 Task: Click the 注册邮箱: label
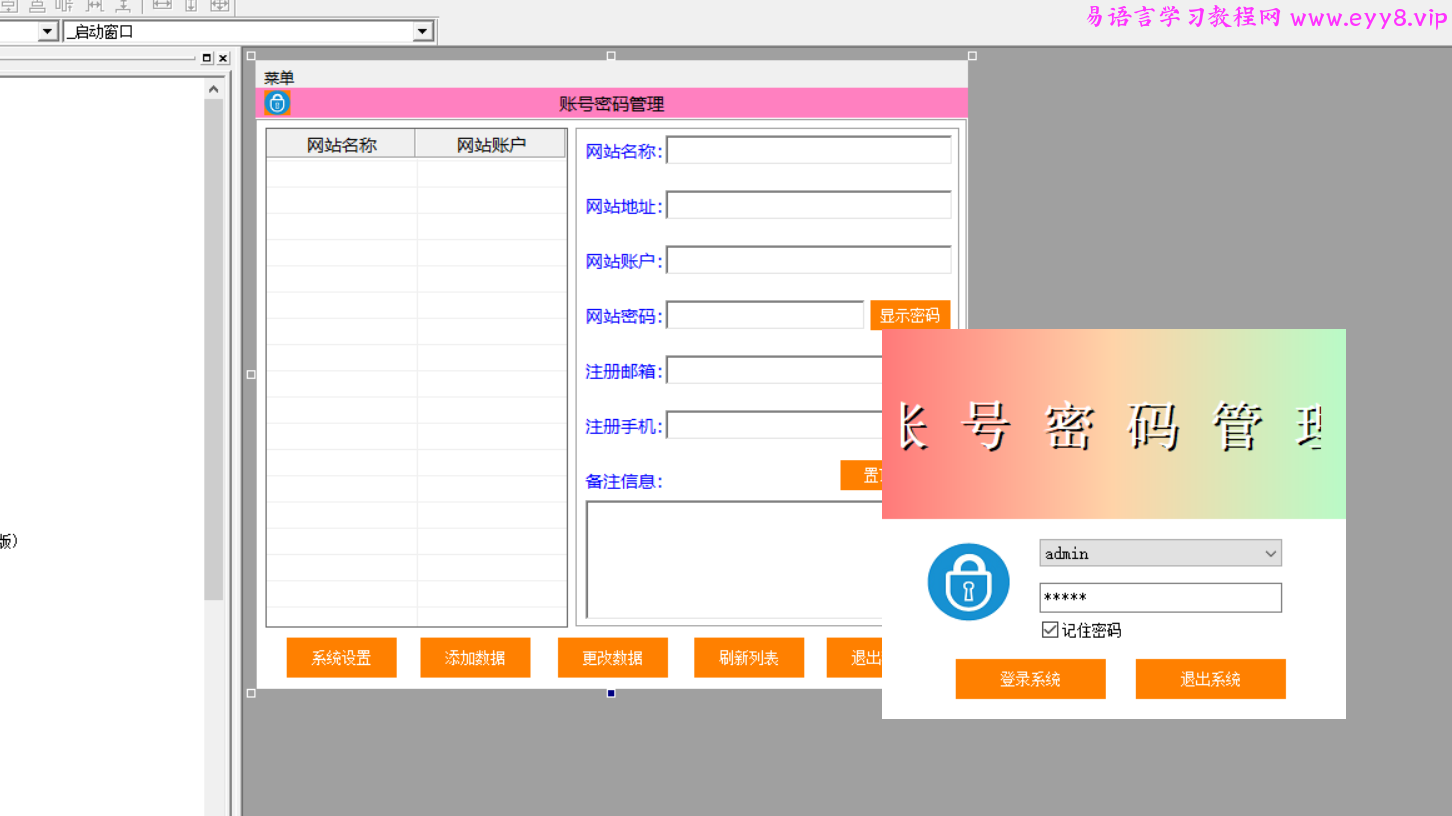(624, 372)
